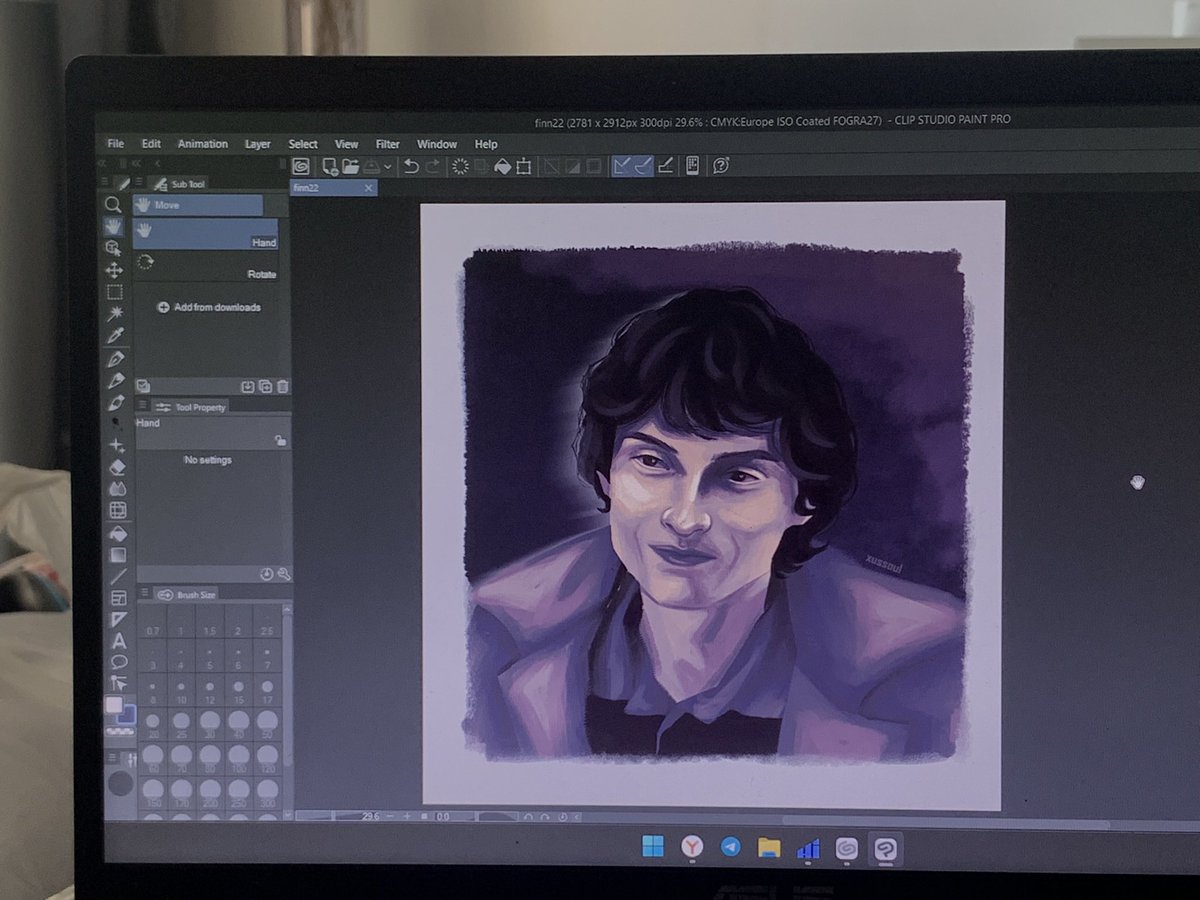The width and height of the screenshot is (1200, 900).
Task: Open the File menu
Action: [116, 144]
